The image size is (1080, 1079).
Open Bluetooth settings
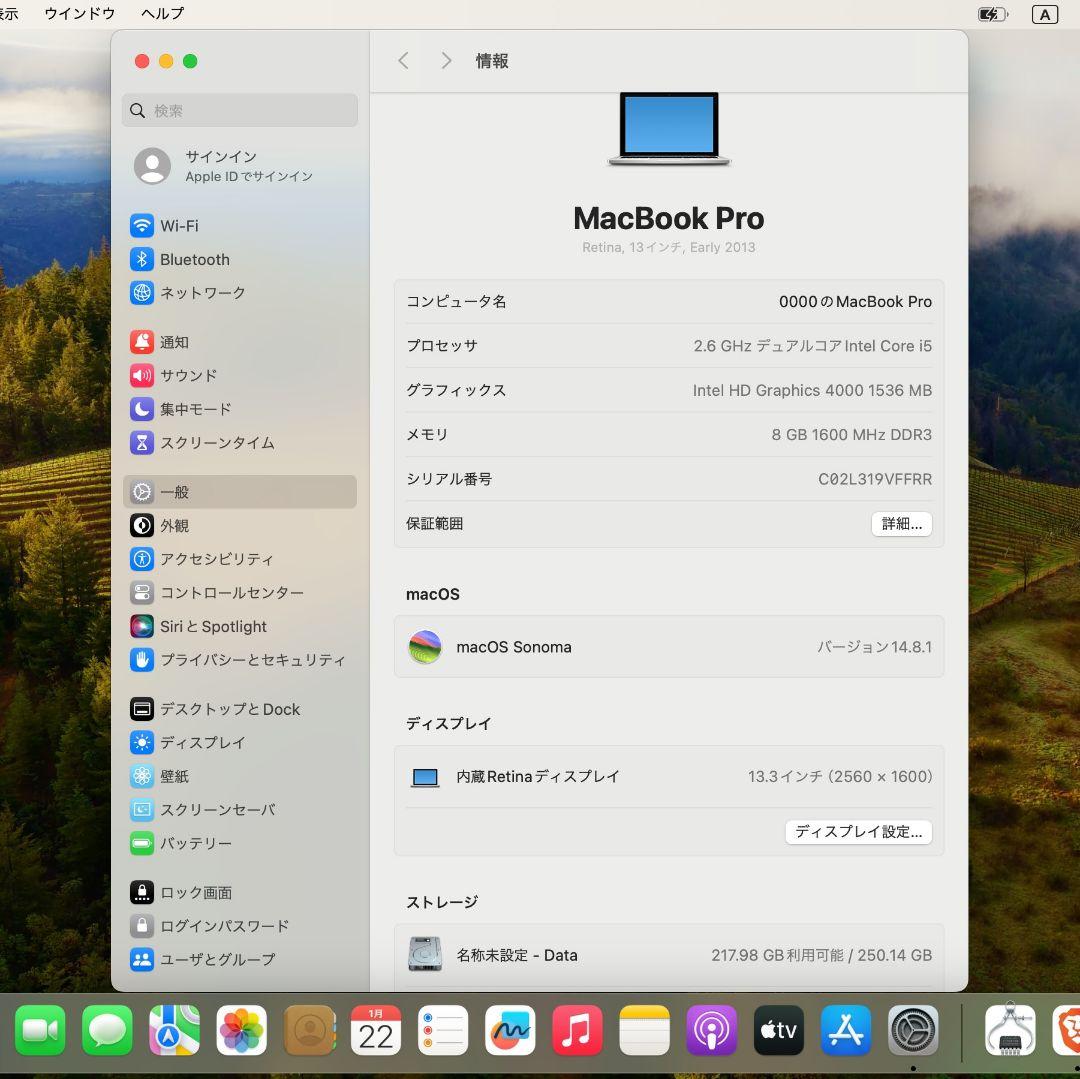194,259
